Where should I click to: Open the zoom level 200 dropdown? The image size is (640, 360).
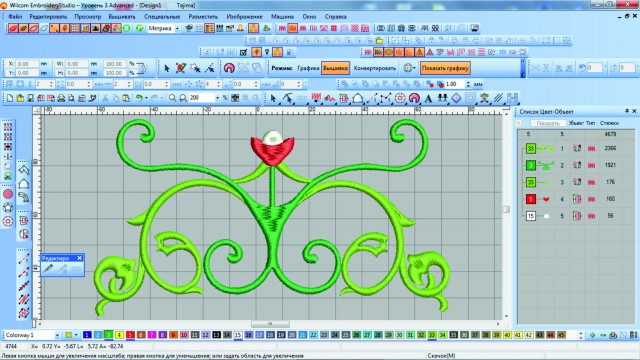(217, 98)
